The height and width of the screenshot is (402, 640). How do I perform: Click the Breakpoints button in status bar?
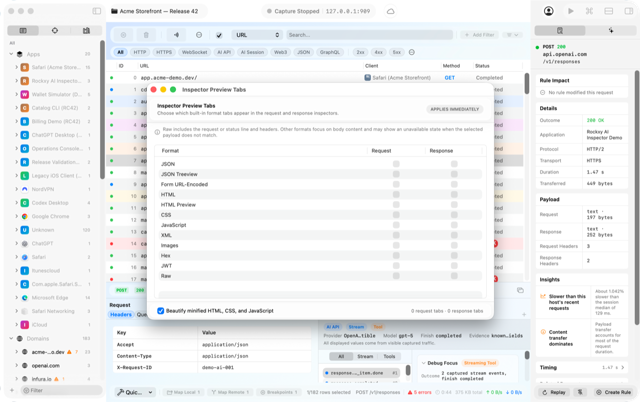[280, 392]
